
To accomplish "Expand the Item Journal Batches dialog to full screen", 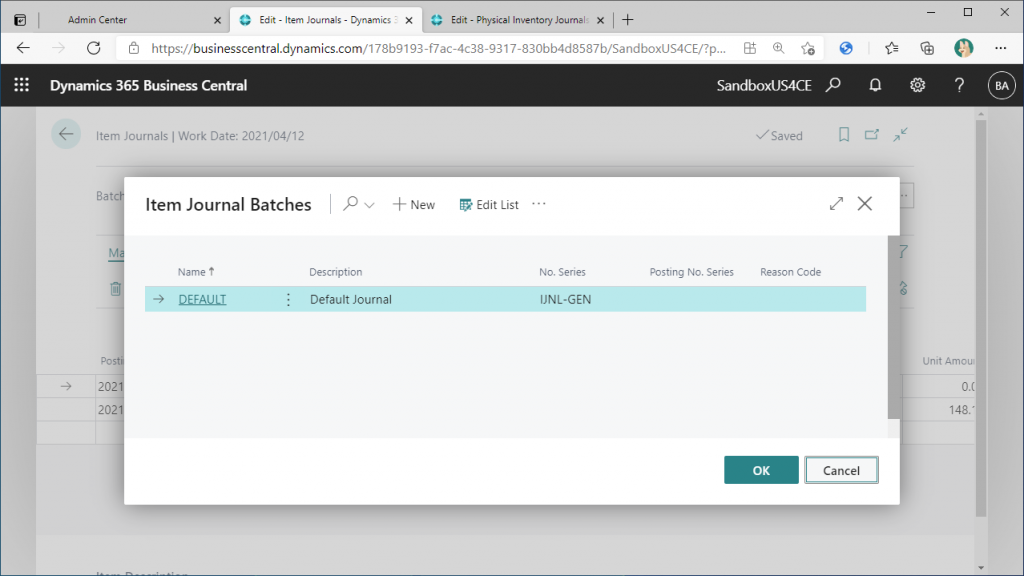I will pyautogui.click(x=837, y=204).
